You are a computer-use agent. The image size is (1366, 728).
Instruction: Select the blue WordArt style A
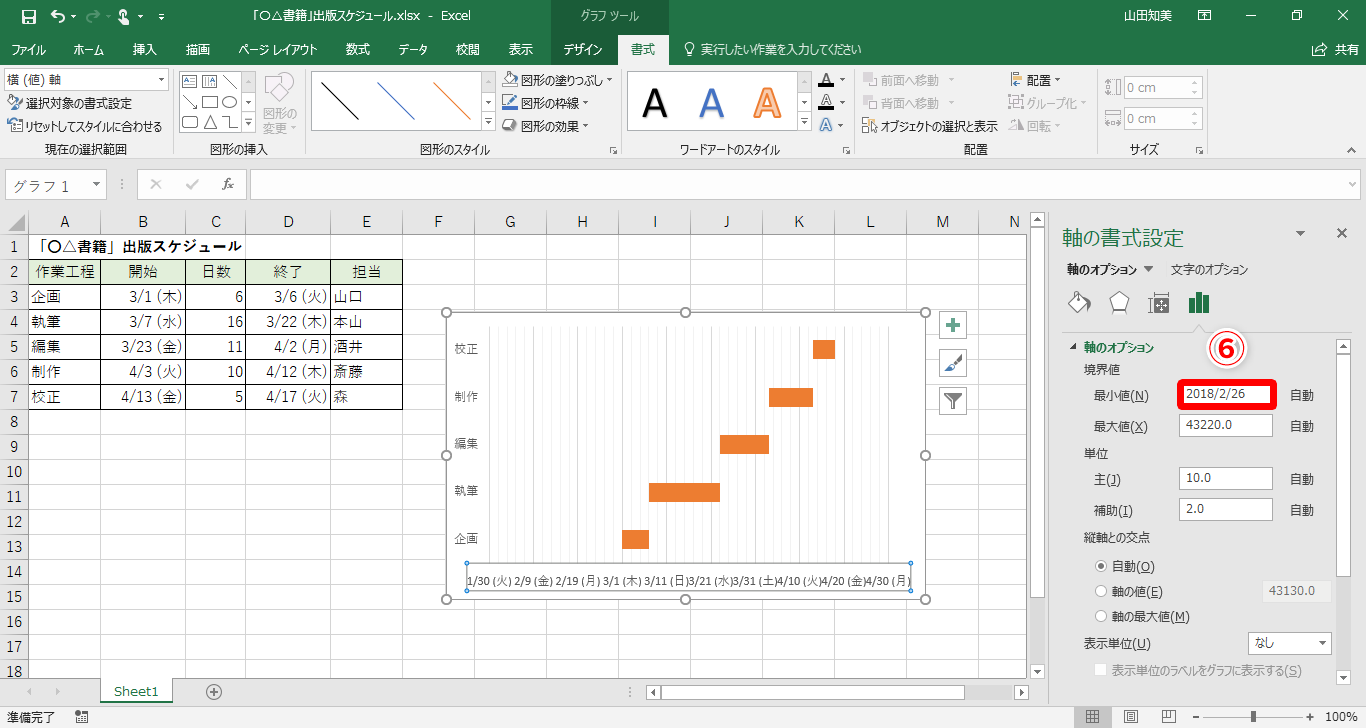click(x=711, y=102)
